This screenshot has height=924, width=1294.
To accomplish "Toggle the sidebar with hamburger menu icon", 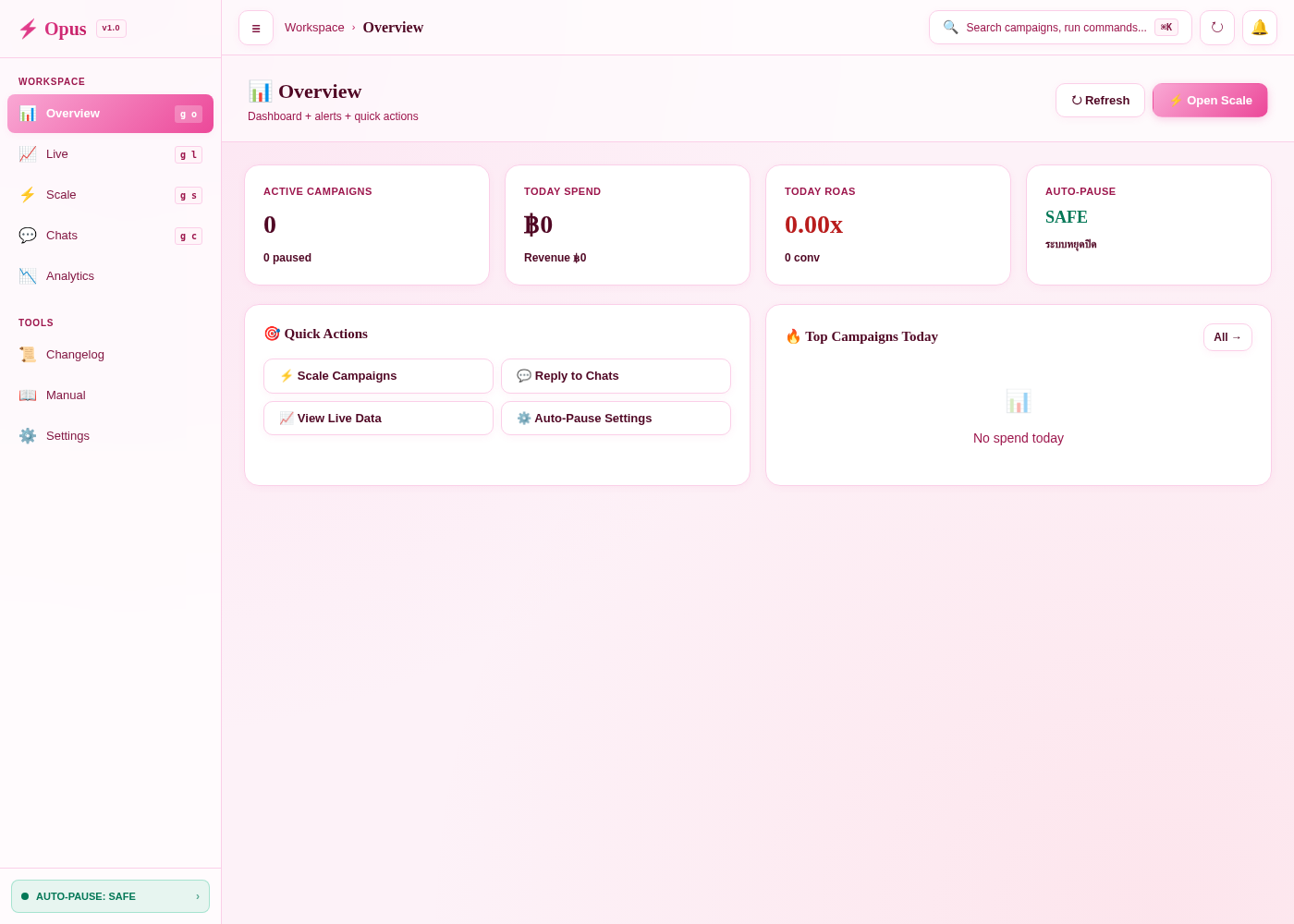I will tap(256, 28).
